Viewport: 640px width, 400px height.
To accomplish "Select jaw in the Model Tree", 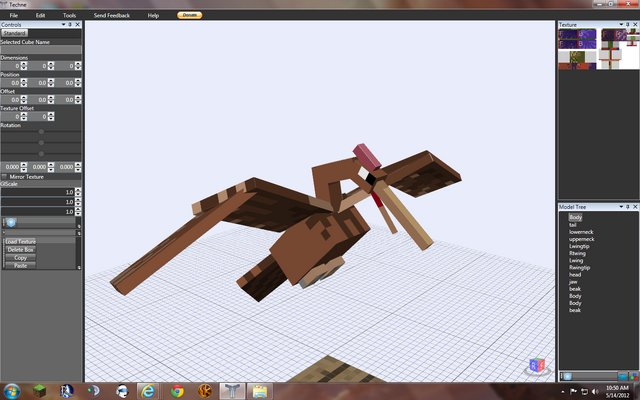I will coord(573,282).
